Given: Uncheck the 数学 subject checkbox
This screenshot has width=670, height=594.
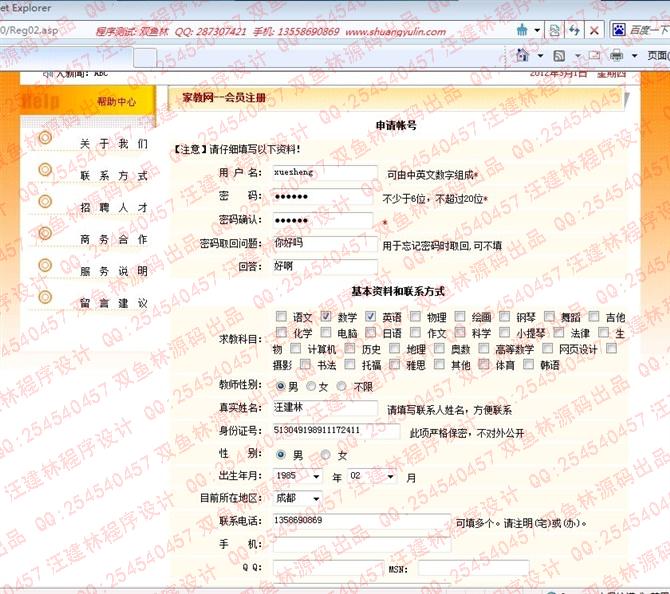Looking at the screenshot, I should point(326,316).
